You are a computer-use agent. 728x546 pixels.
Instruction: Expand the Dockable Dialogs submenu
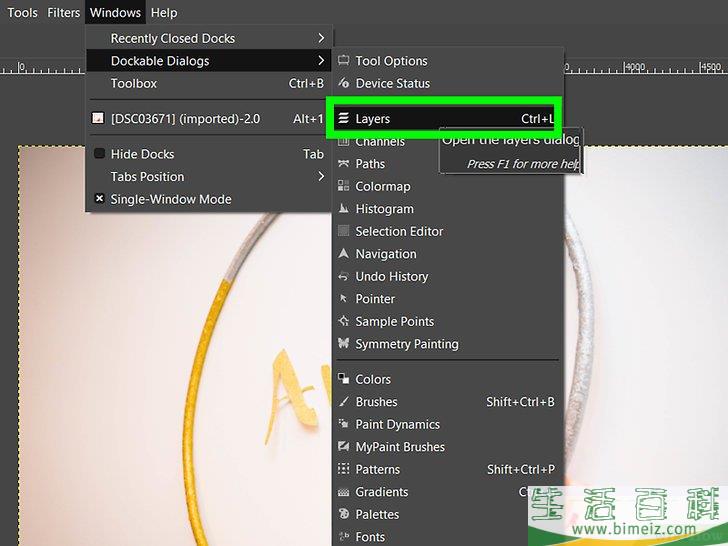[x=321, y=61]
